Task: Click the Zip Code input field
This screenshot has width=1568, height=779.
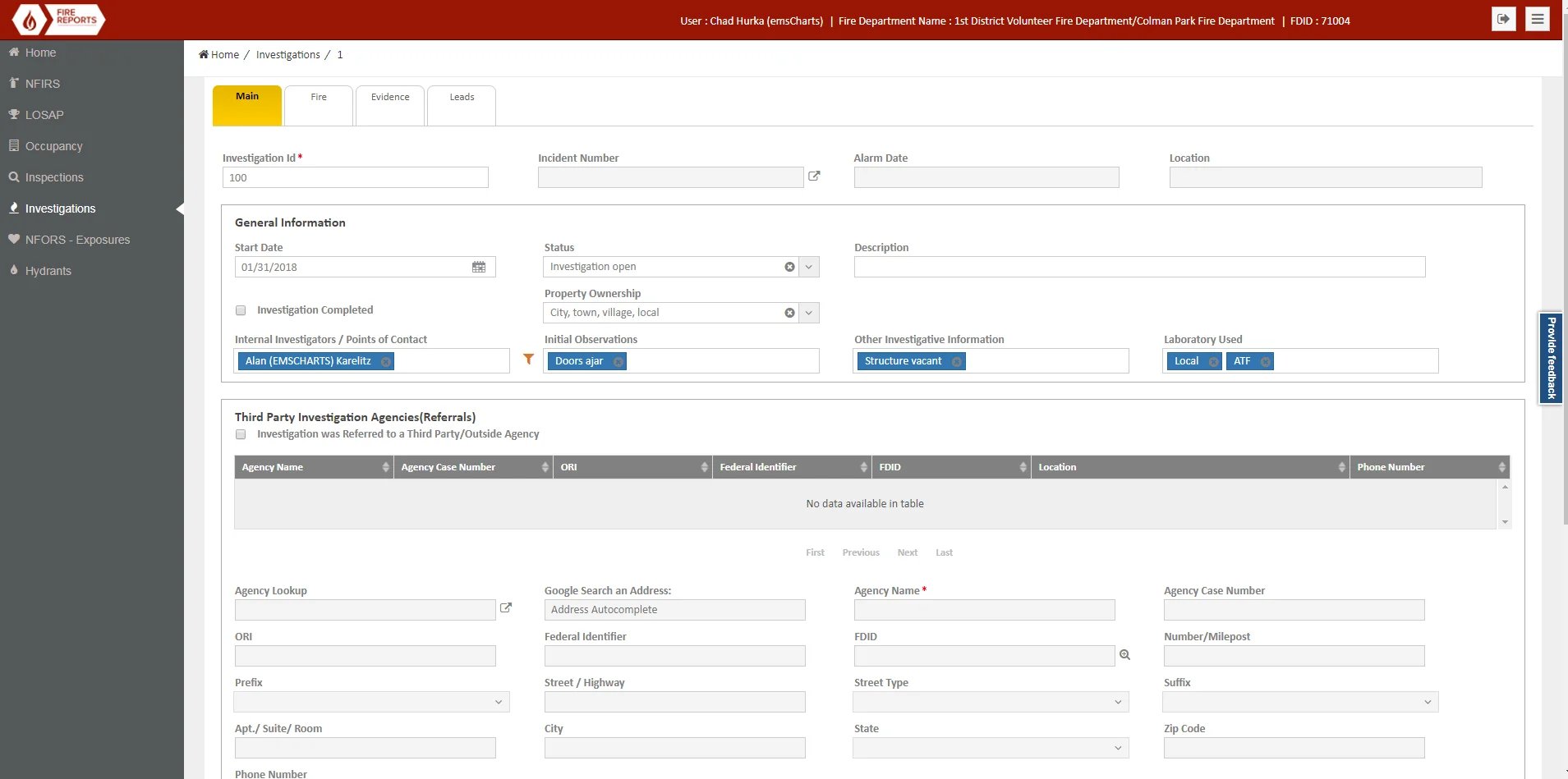Action: [x=1294, y=748]
